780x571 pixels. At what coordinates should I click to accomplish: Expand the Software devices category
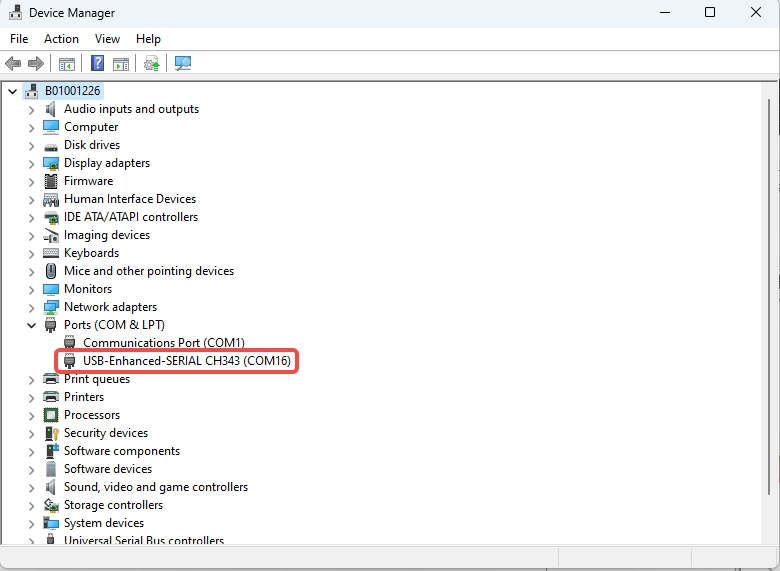pos(31,470)
